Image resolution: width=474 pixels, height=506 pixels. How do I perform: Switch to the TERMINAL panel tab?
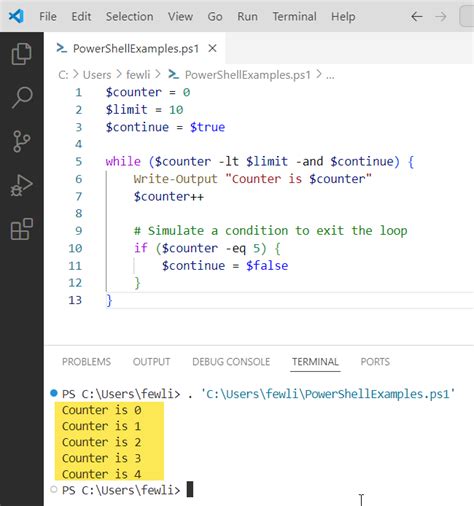coord(315,362)
